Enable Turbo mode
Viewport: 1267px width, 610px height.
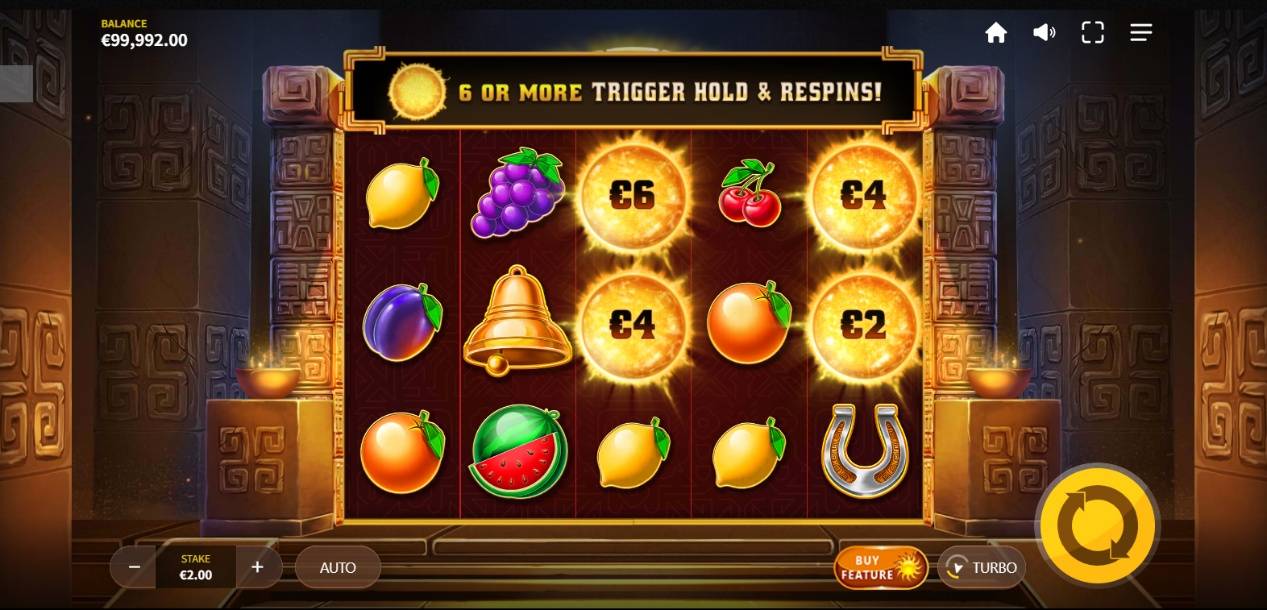point(981,567)
